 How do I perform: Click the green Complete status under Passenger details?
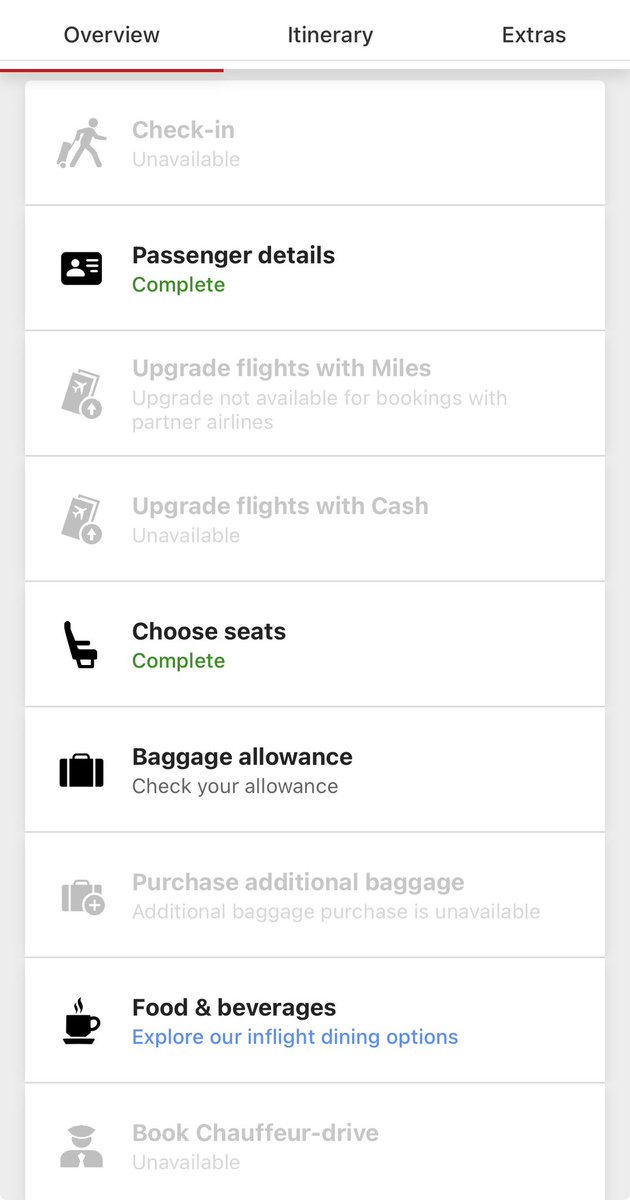[x=178, y=285]
